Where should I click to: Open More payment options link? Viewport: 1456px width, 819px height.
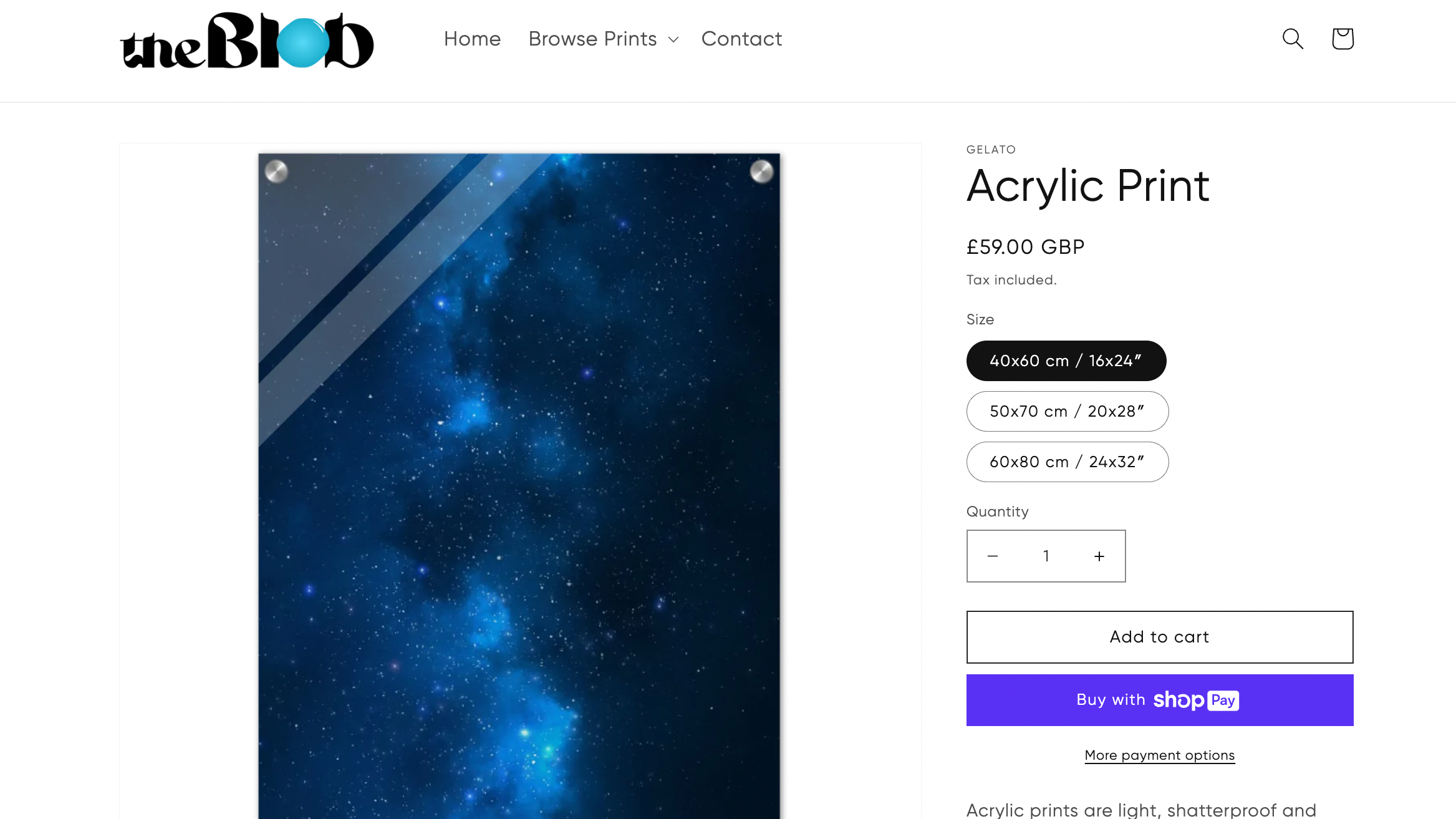pyautogui.click(x=1159, y=755)
